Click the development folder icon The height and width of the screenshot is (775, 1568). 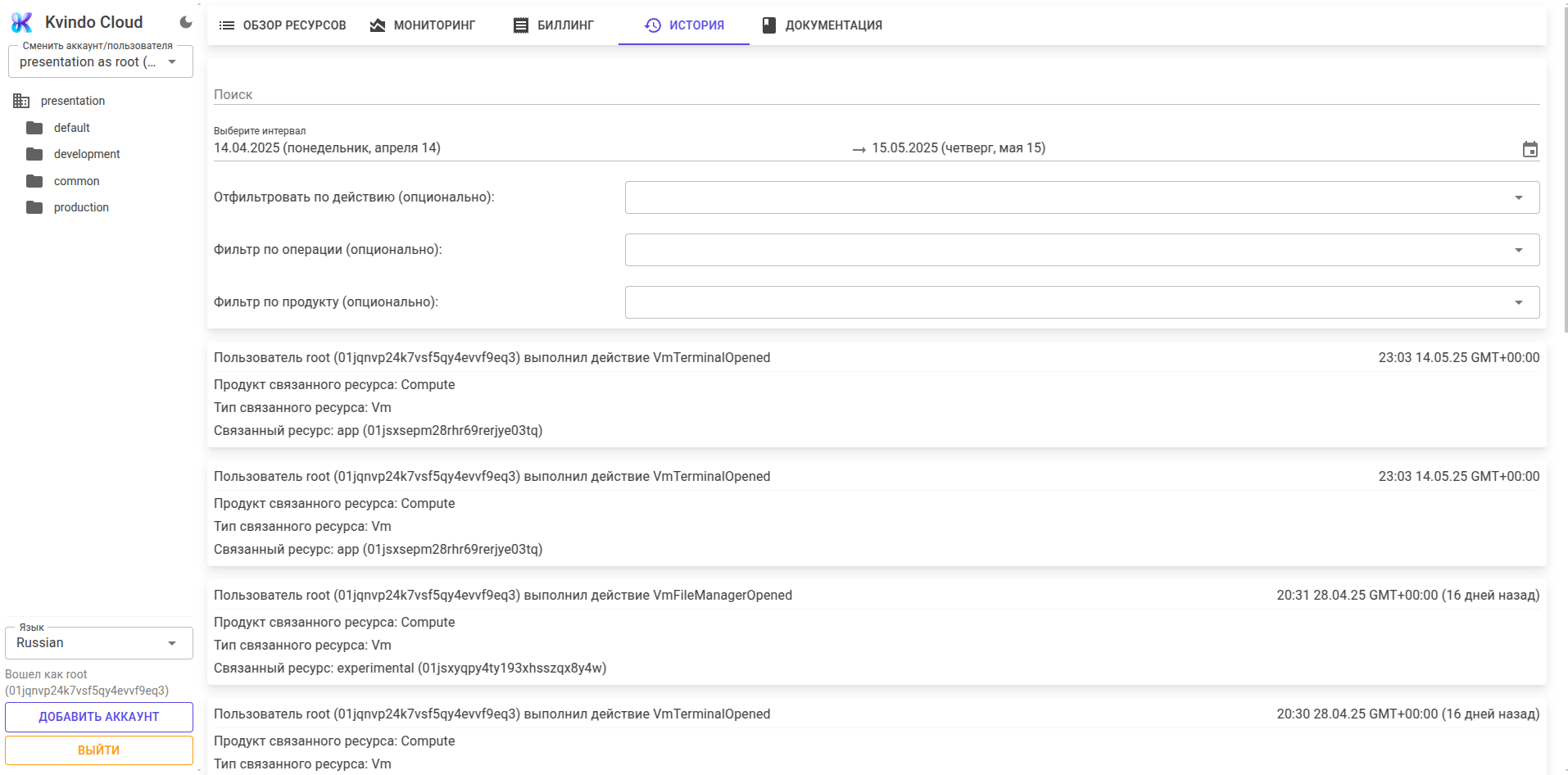34,154
